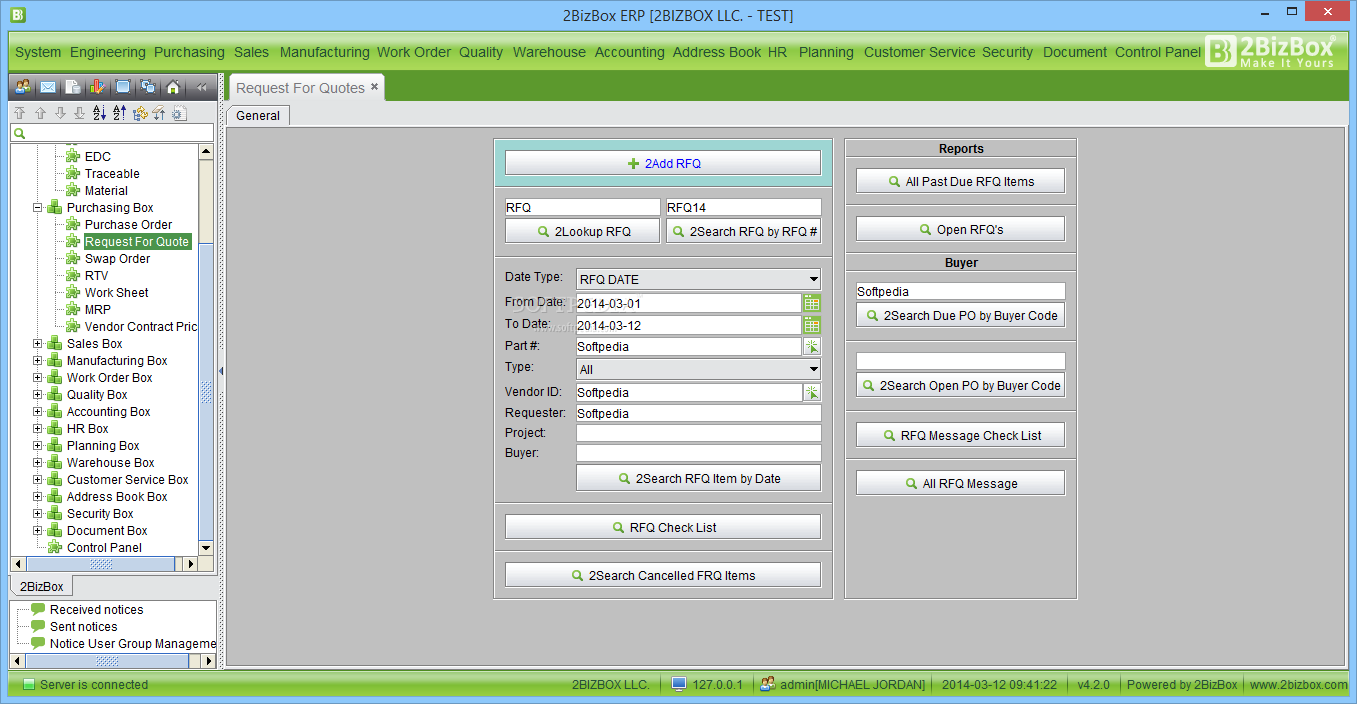Image resolution: width=1357 pixels, height=704 pixels.
Task: Click the RFQ14 number field
Action: 744,207
